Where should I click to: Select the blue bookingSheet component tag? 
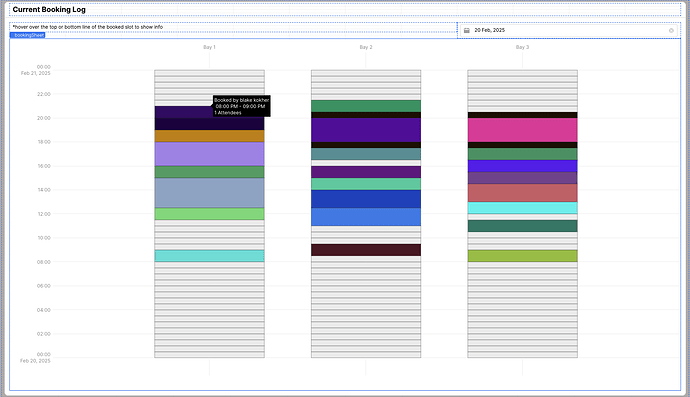tap(27, 35)
